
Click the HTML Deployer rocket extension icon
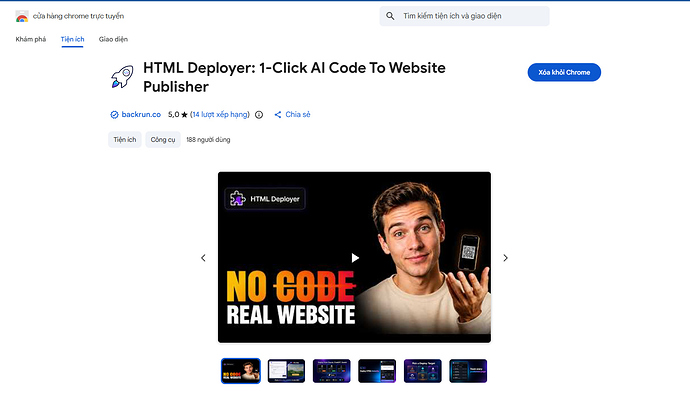click(x=122, y=77)
